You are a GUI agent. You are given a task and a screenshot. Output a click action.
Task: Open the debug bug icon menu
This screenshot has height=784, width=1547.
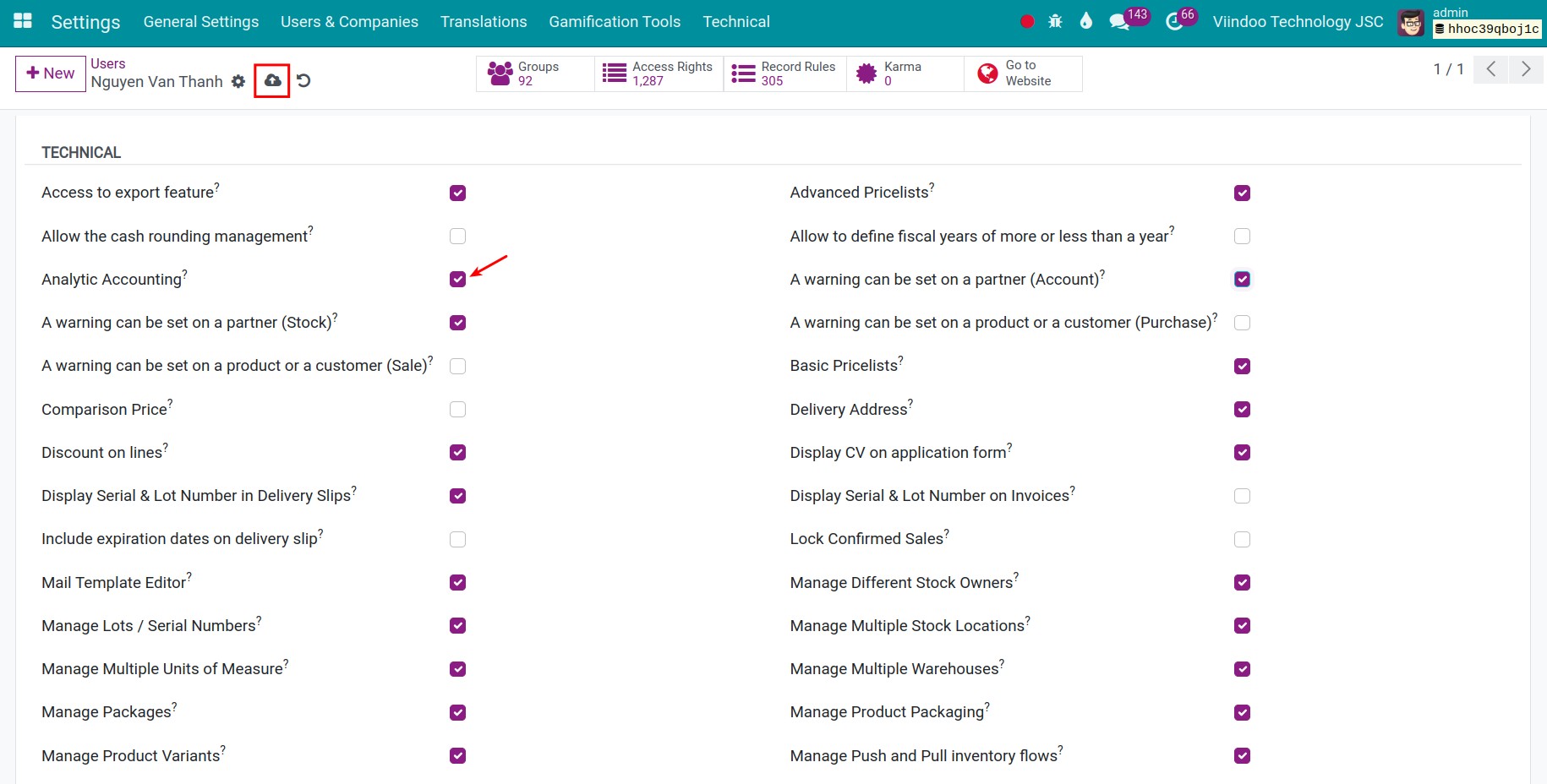pyautogui.click(x=1055, y=22)
